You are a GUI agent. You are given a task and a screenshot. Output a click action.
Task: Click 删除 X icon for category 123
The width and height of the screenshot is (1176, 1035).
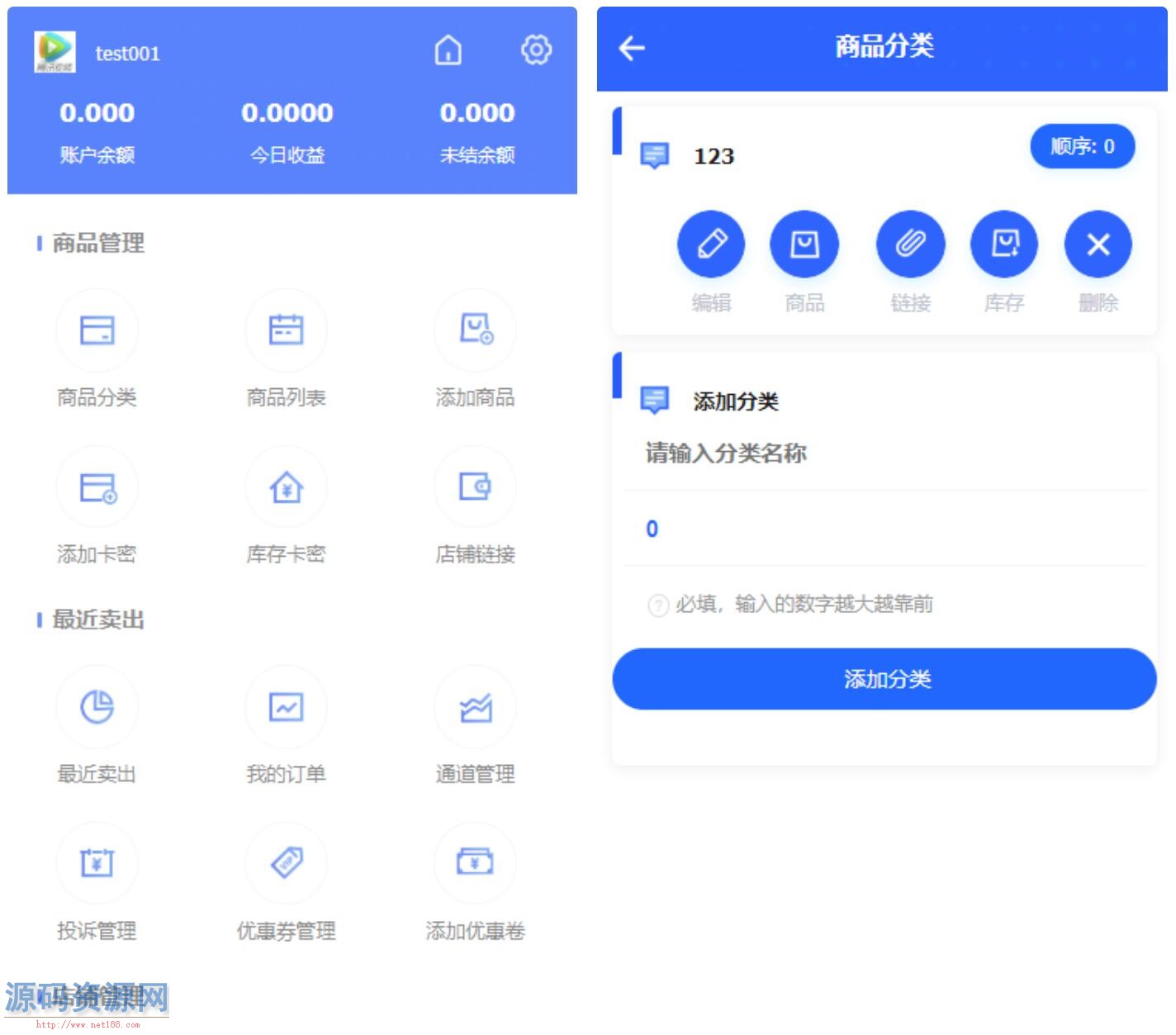(x=1098, y=245)
